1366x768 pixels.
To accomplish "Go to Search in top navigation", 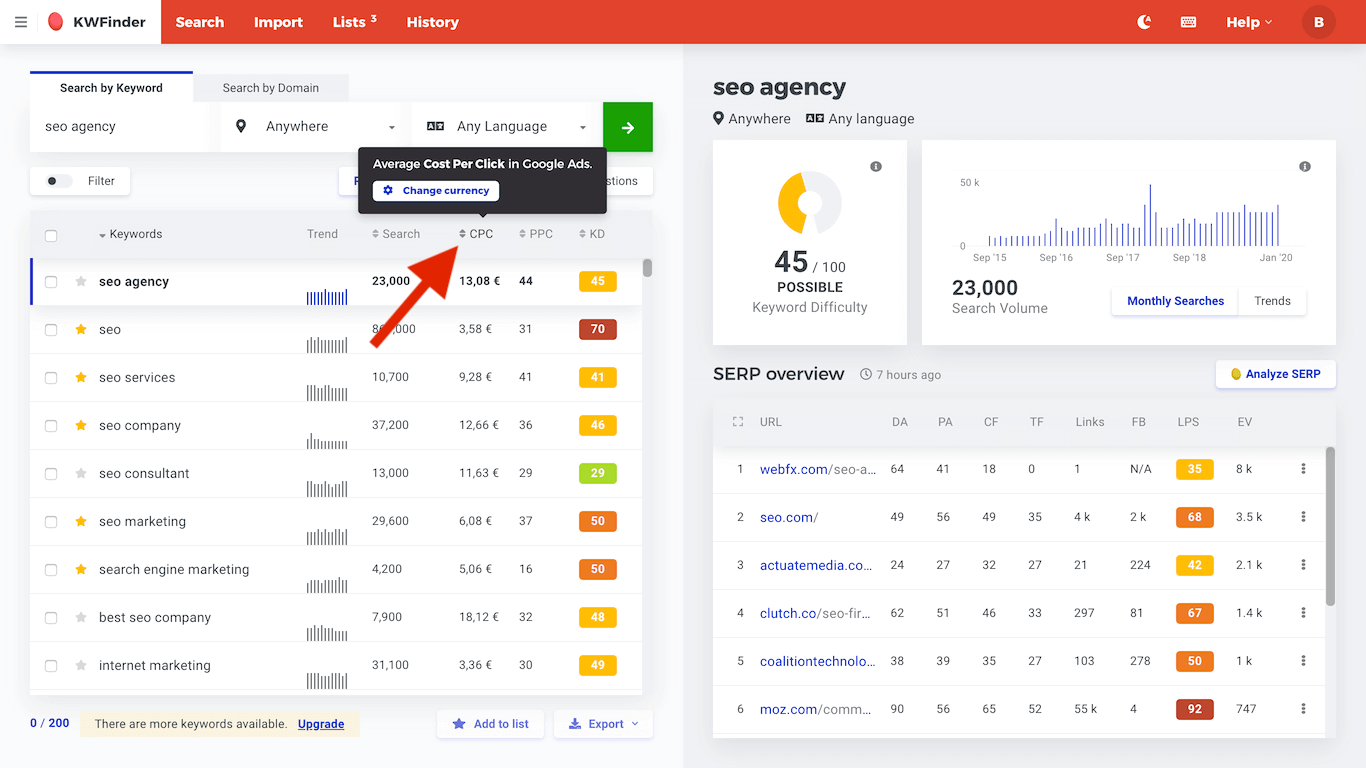I will tap(200, 22).
